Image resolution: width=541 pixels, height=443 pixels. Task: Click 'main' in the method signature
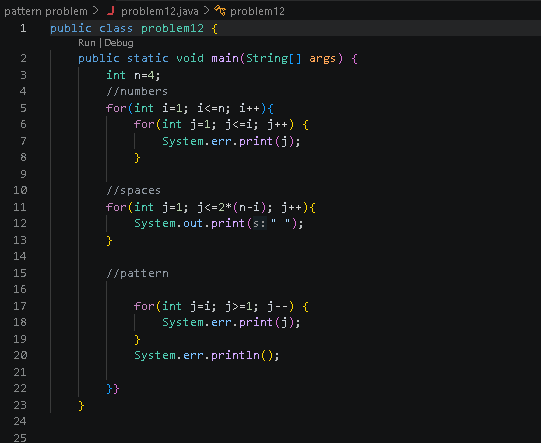(225, 58)
